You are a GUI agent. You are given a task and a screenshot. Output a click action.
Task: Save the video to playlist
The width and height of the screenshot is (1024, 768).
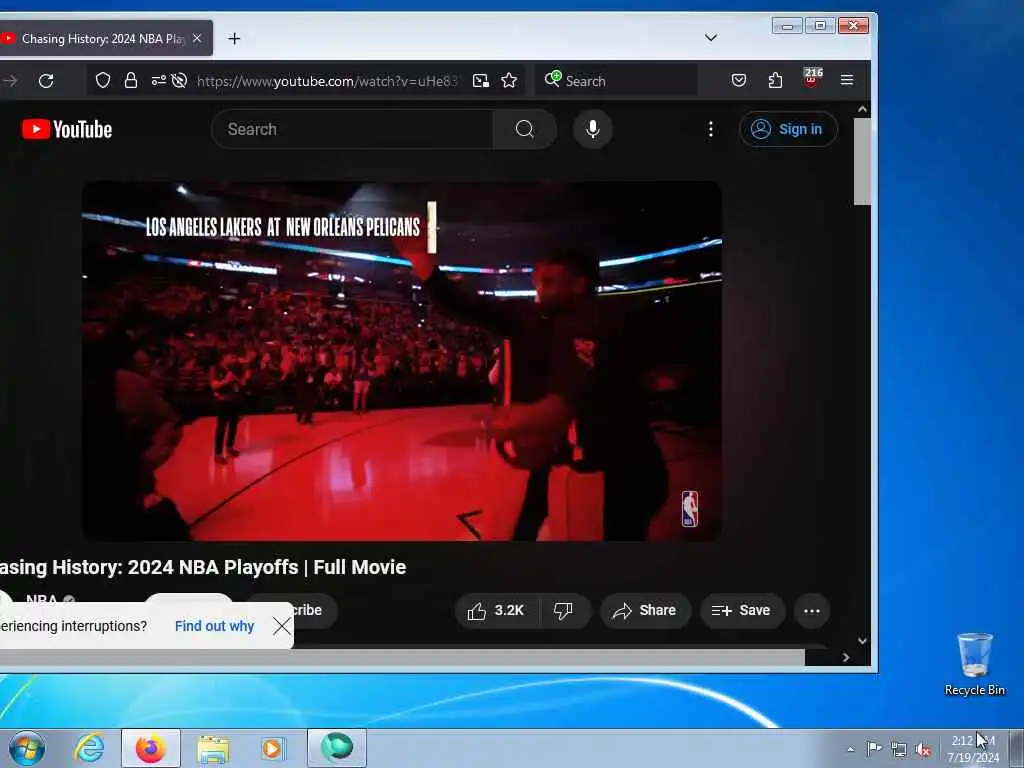tap(742, 611)
